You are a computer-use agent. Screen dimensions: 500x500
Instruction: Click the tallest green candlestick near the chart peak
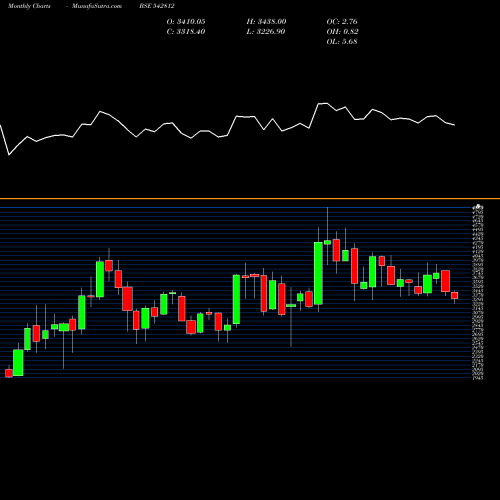318,273
